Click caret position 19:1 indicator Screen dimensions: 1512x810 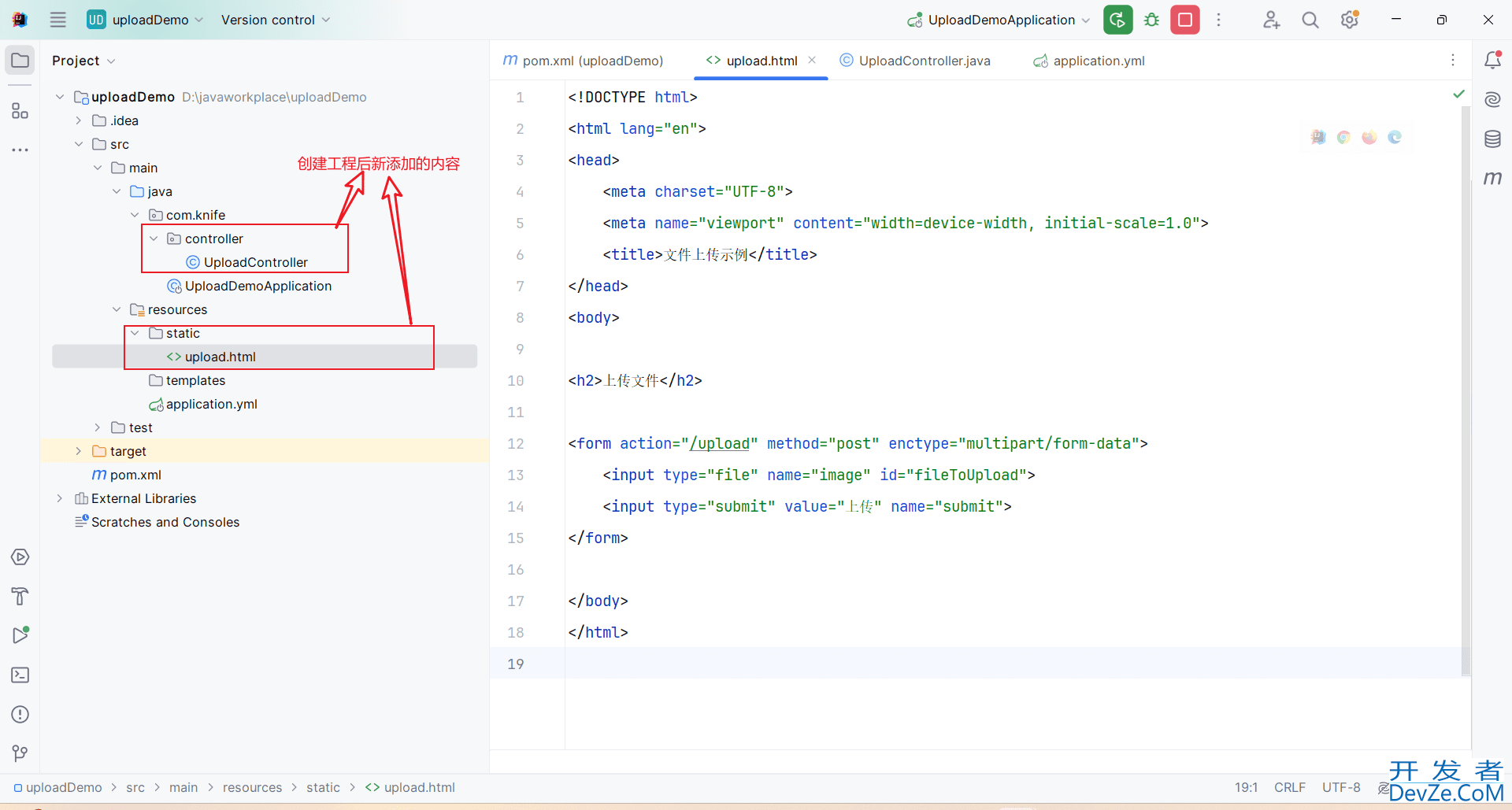click(x=1246, y=787)
